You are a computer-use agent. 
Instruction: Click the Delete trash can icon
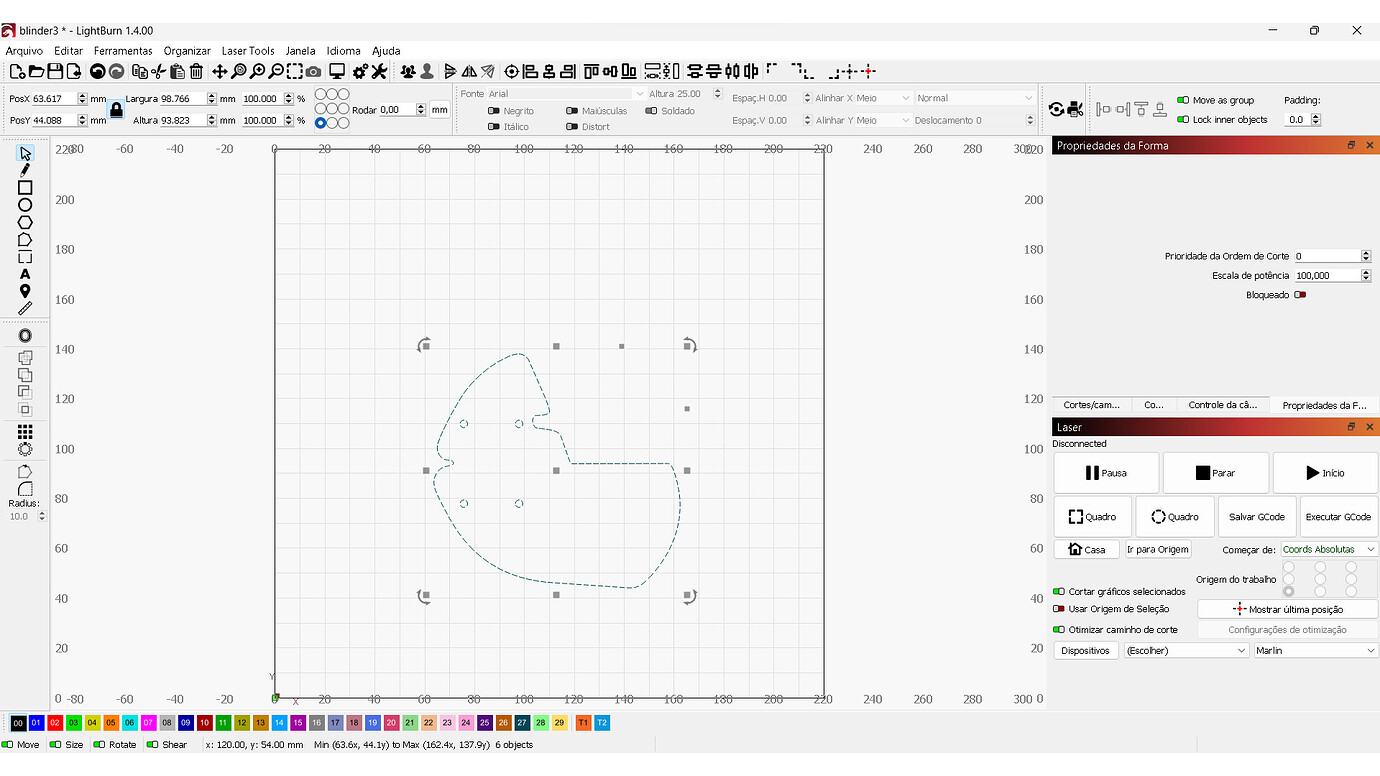click(196, 71)
